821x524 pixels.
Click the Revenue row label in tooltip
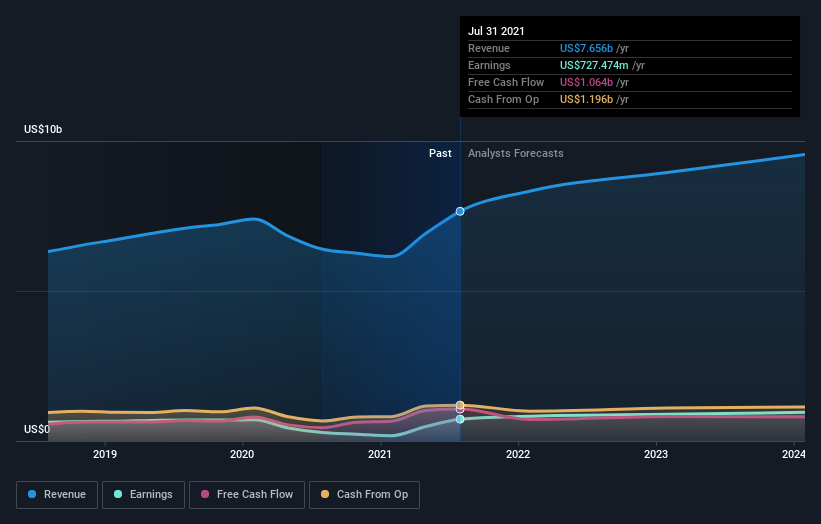tap(489, 48)
